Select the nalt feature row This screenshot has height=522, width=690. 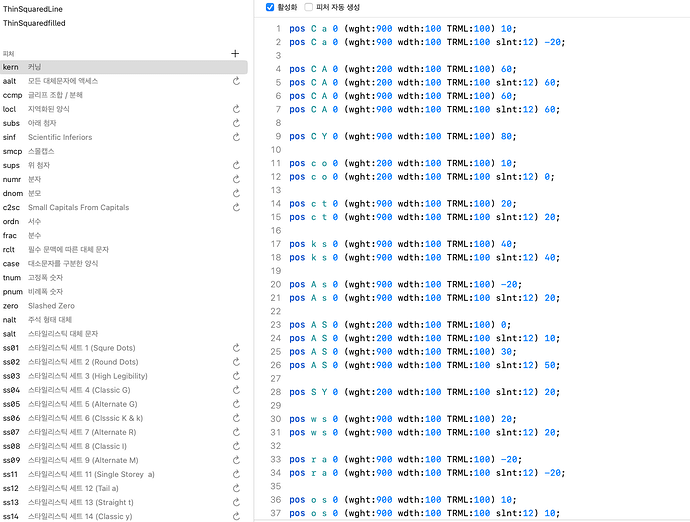(124, 320)
